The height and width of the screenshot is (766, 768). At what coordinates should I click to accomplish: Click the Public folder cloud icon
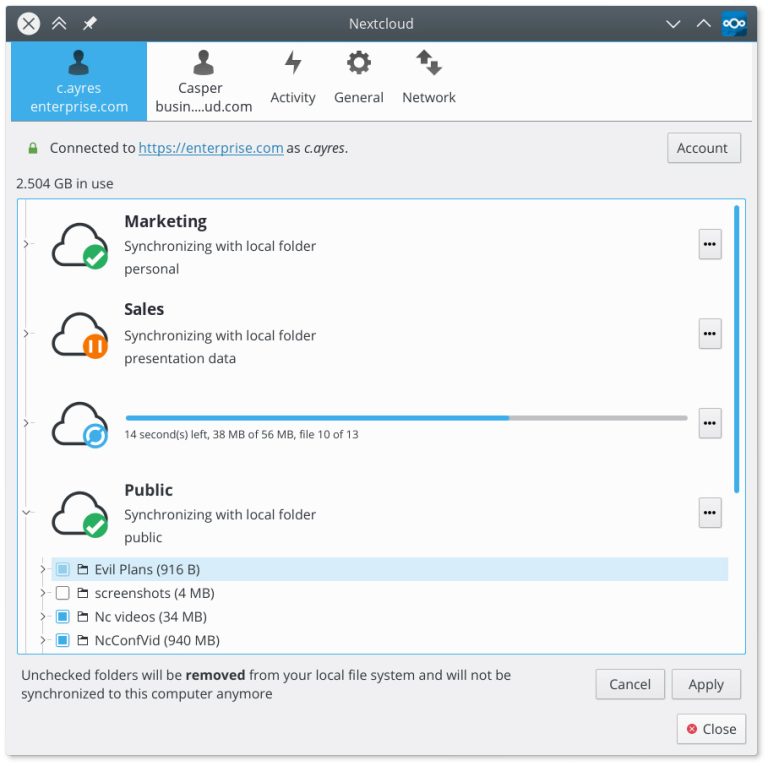click(x=79, y=513)
